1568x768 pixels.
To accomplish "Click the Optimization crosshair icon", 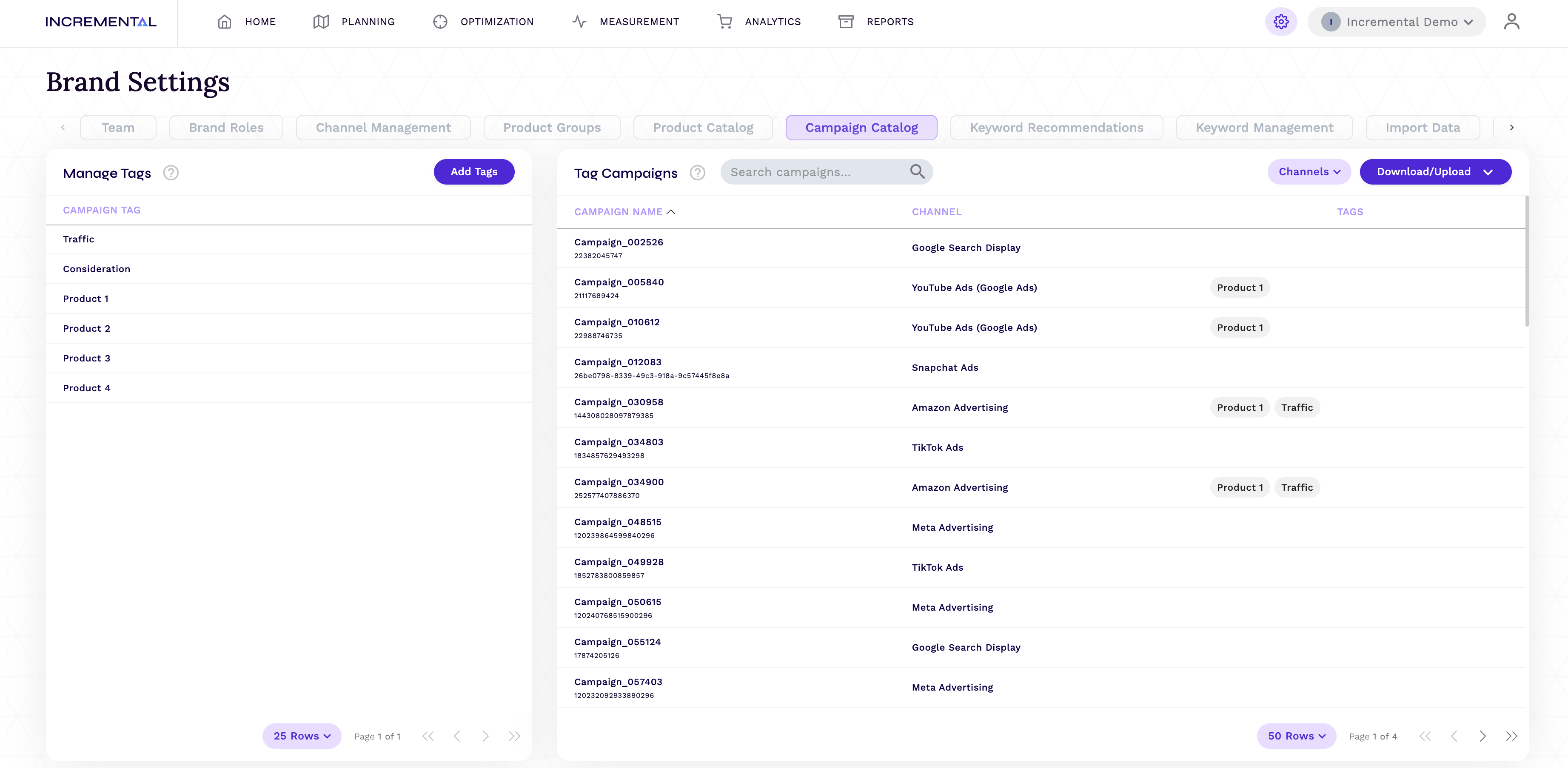I will (440, 22).
